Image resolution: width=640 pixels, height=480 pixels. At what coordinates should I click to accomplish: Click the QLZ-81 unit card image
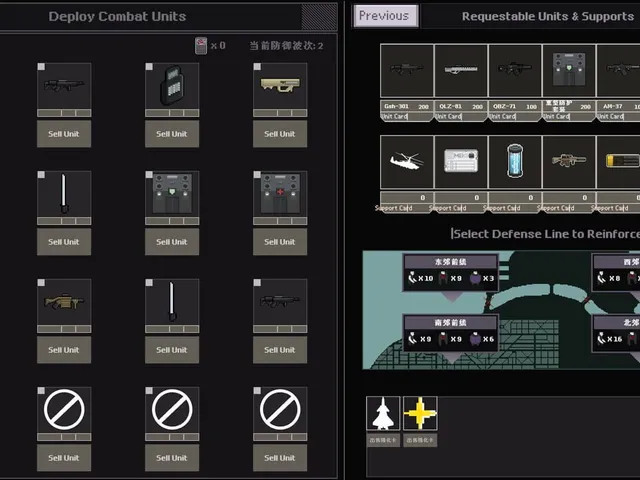(x=461, y=71)
